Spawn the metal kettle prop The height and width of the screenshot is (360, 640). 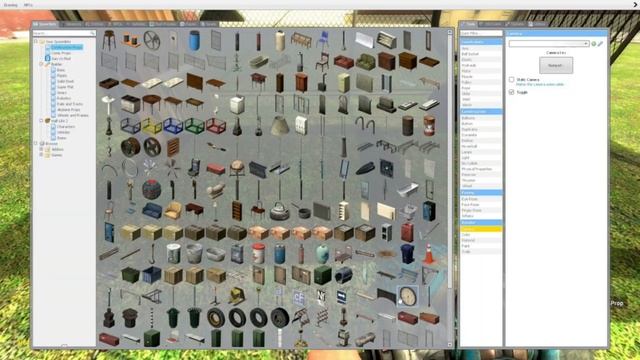[280, 211]
